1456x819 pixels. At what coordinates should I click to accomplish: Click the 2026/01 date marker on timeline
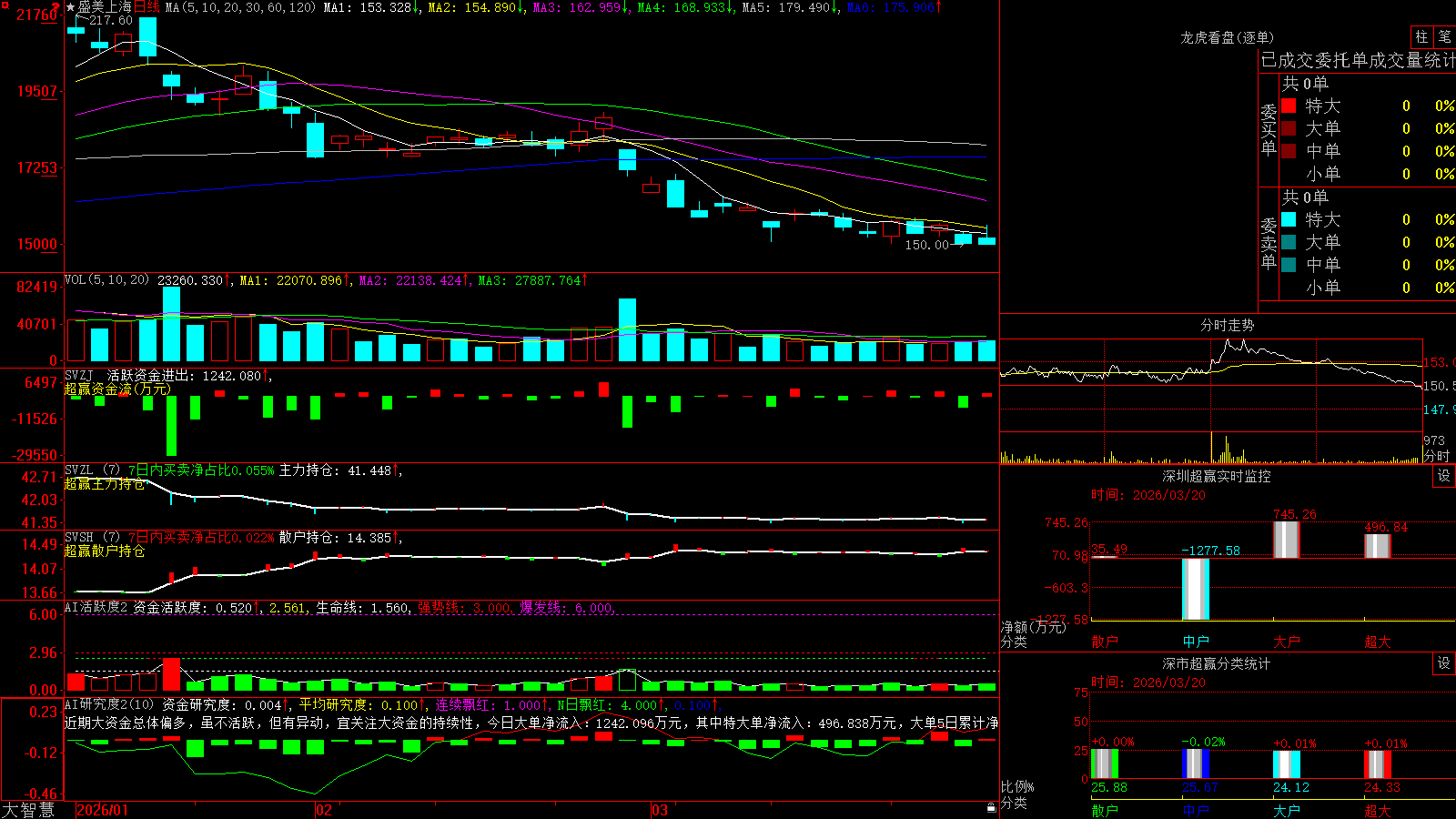click(x=103, y=810)
